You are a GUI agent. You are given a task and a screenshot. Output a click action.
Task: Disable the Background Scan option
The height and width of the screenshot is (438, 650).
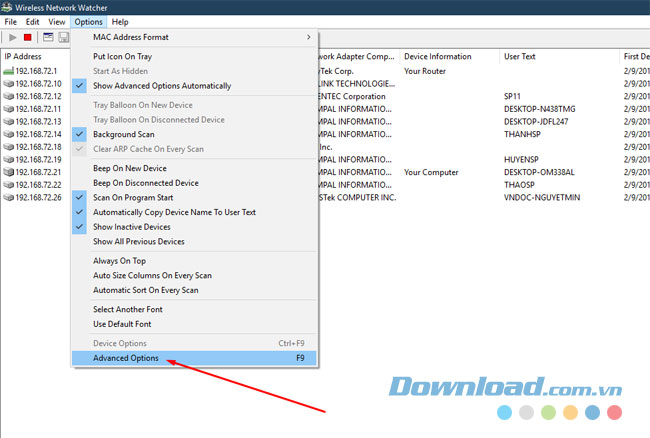pyautogui.click(x=123, y=134)
